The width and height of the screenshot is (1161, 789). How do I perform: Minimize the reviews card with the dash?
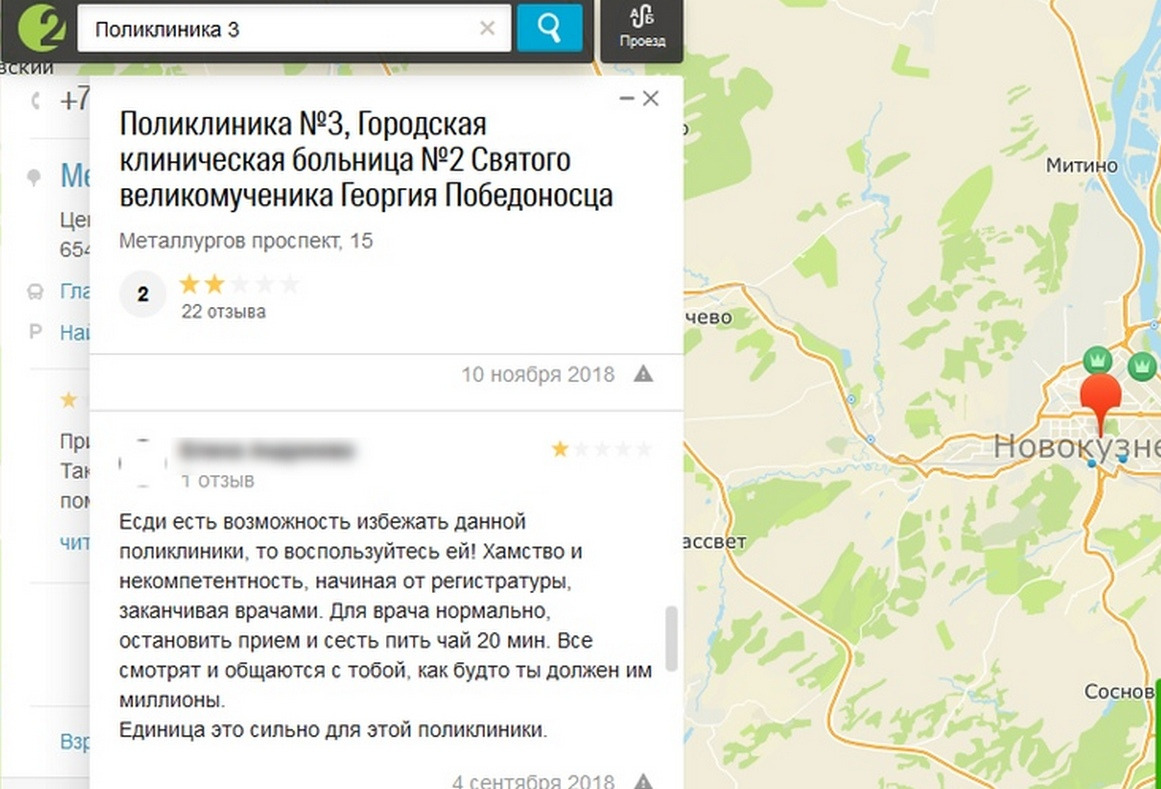point(626,98)
